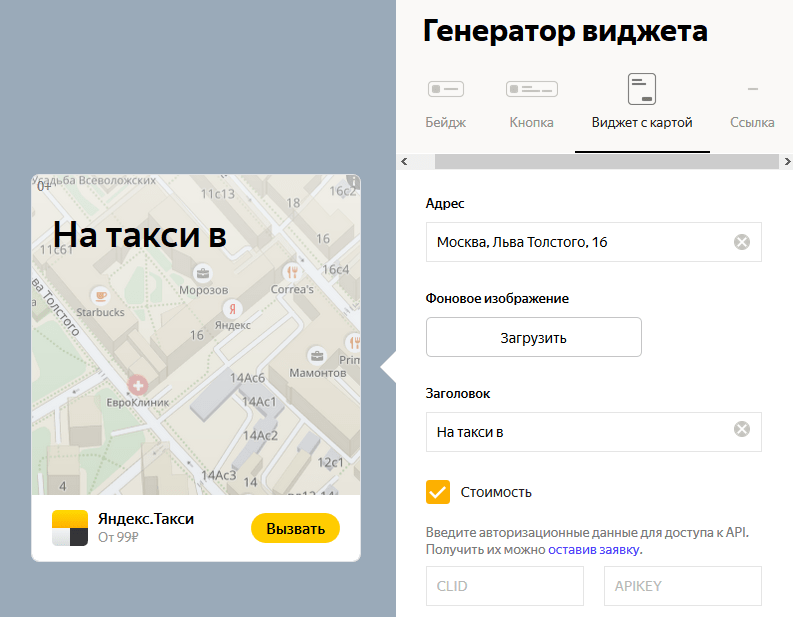This screenshot has width=793, height=617.
Task: Focus the APIKEY input field
Action: [x=683, y=586]
